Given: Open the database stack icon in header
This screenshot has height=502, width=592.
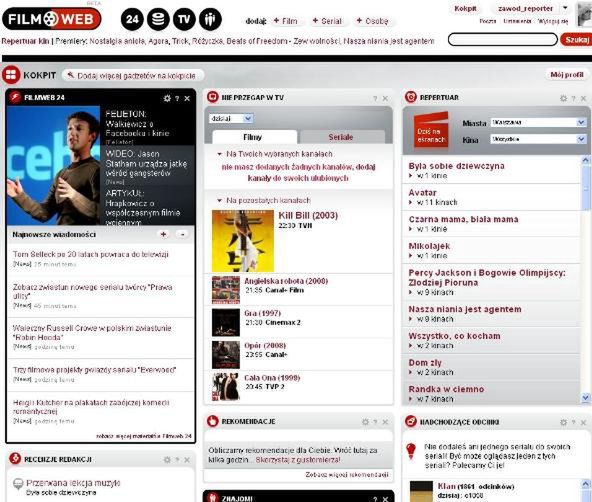Looking at the screenshot, I should 158,19.
